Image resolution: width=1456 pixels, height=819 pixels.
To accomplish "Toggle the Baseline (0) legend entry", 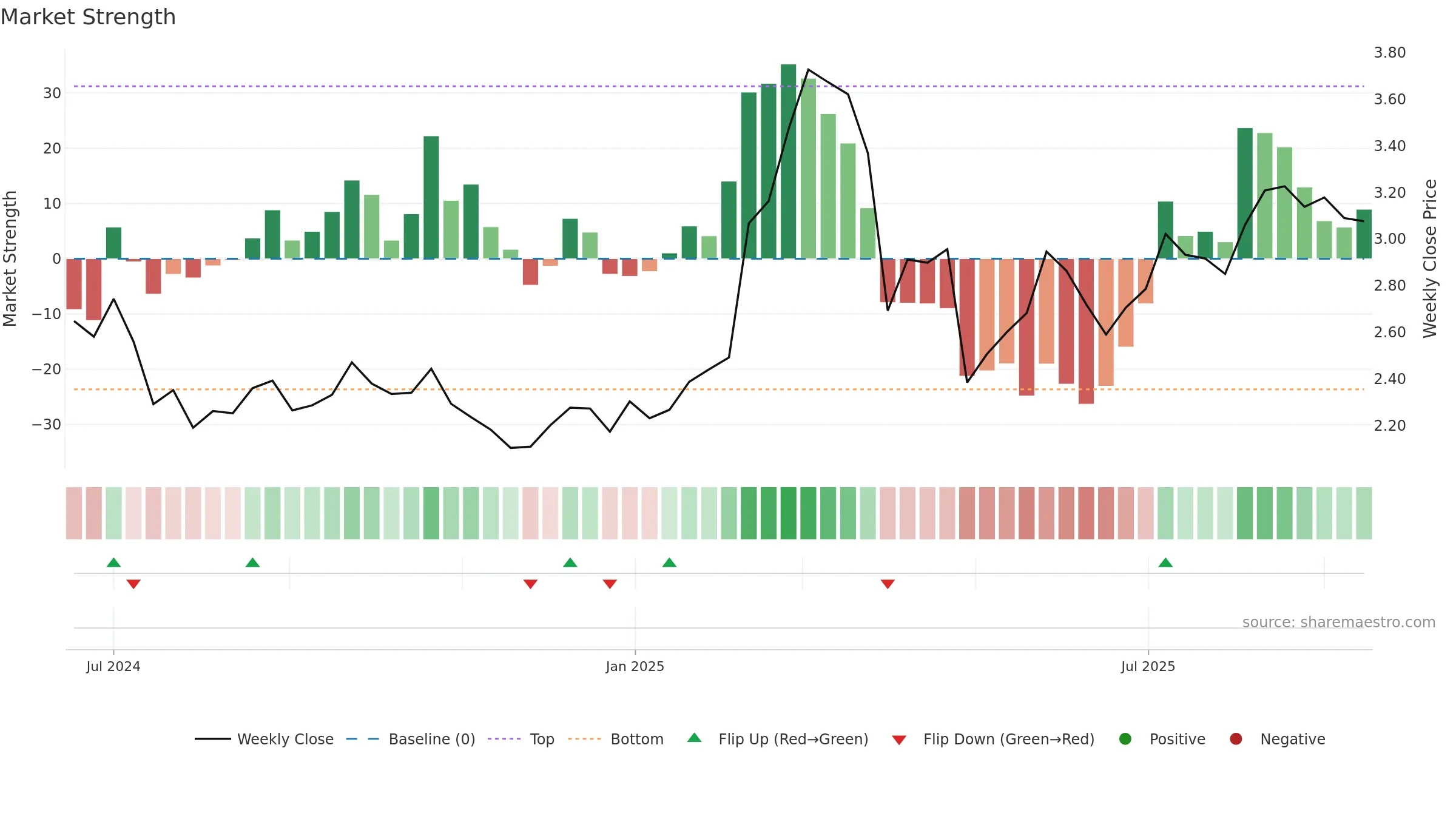I will click(x=411, y=739).
